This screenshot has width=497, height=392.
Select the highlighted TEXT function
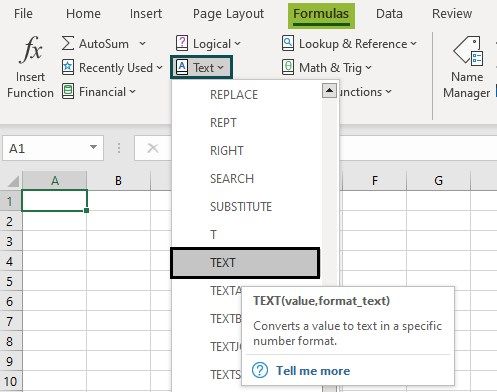245,263
